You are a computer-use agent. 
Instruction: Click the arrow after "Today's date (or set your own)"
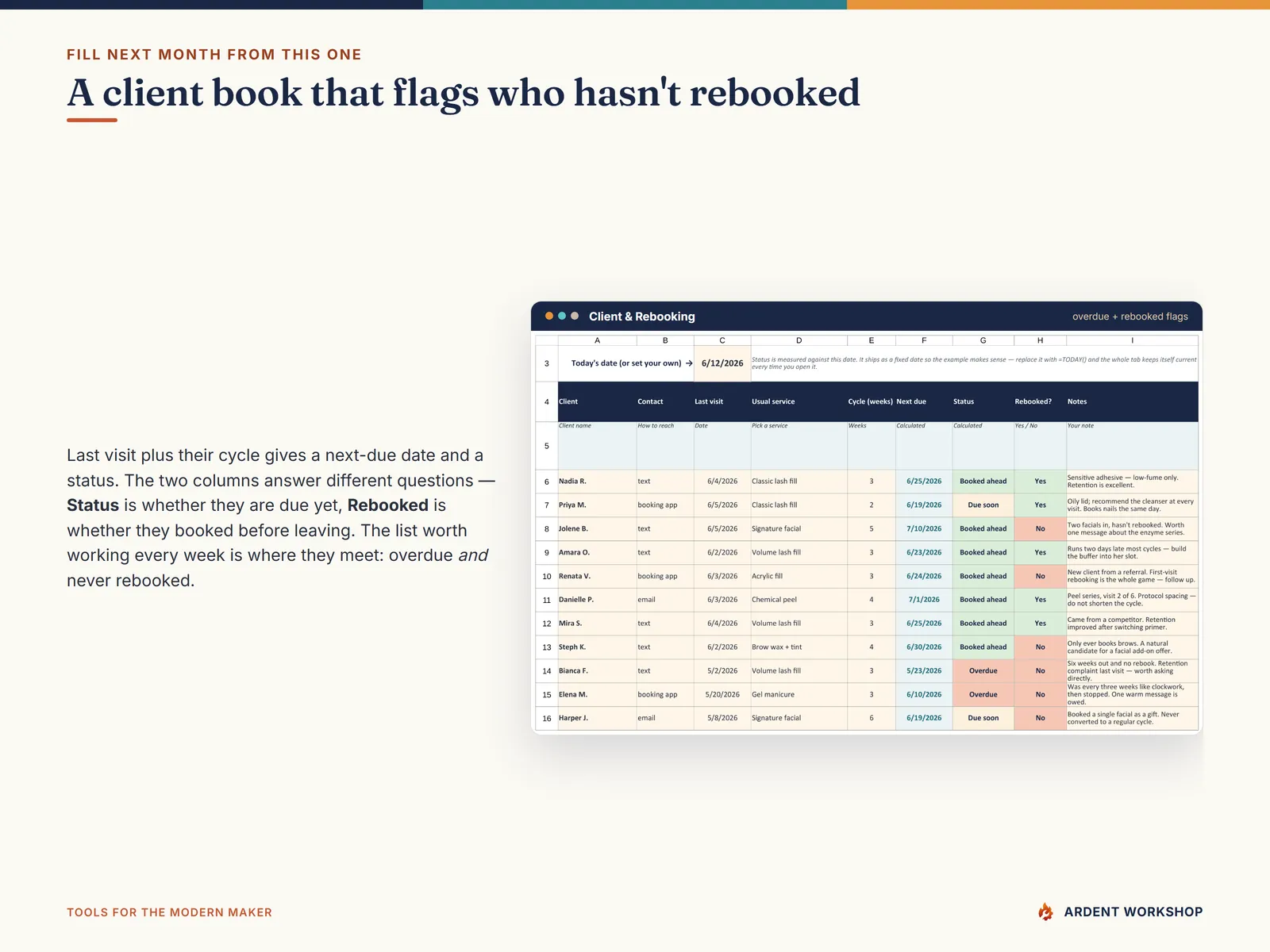[689, 363]
